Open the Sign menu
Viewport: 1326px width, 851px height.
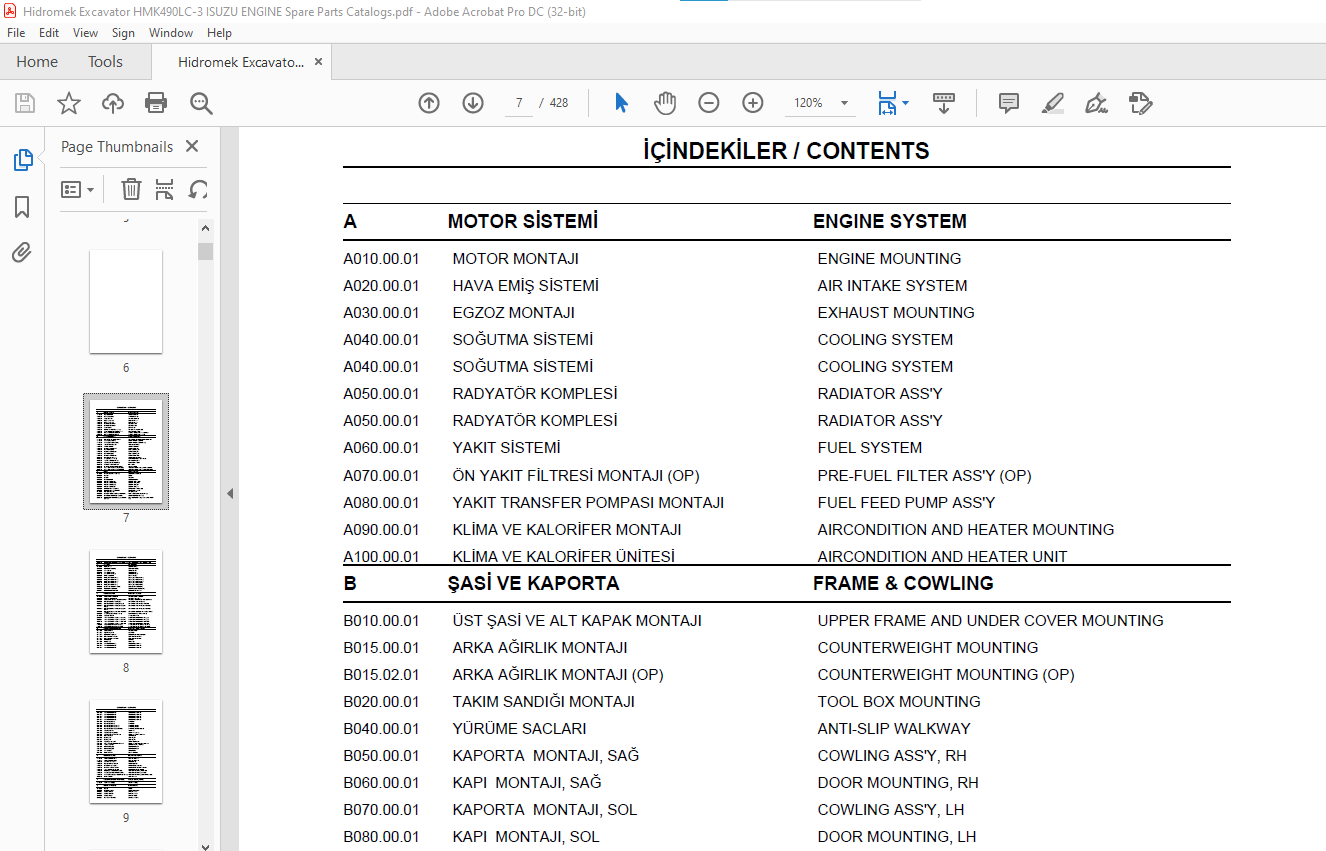pos(123,33)
